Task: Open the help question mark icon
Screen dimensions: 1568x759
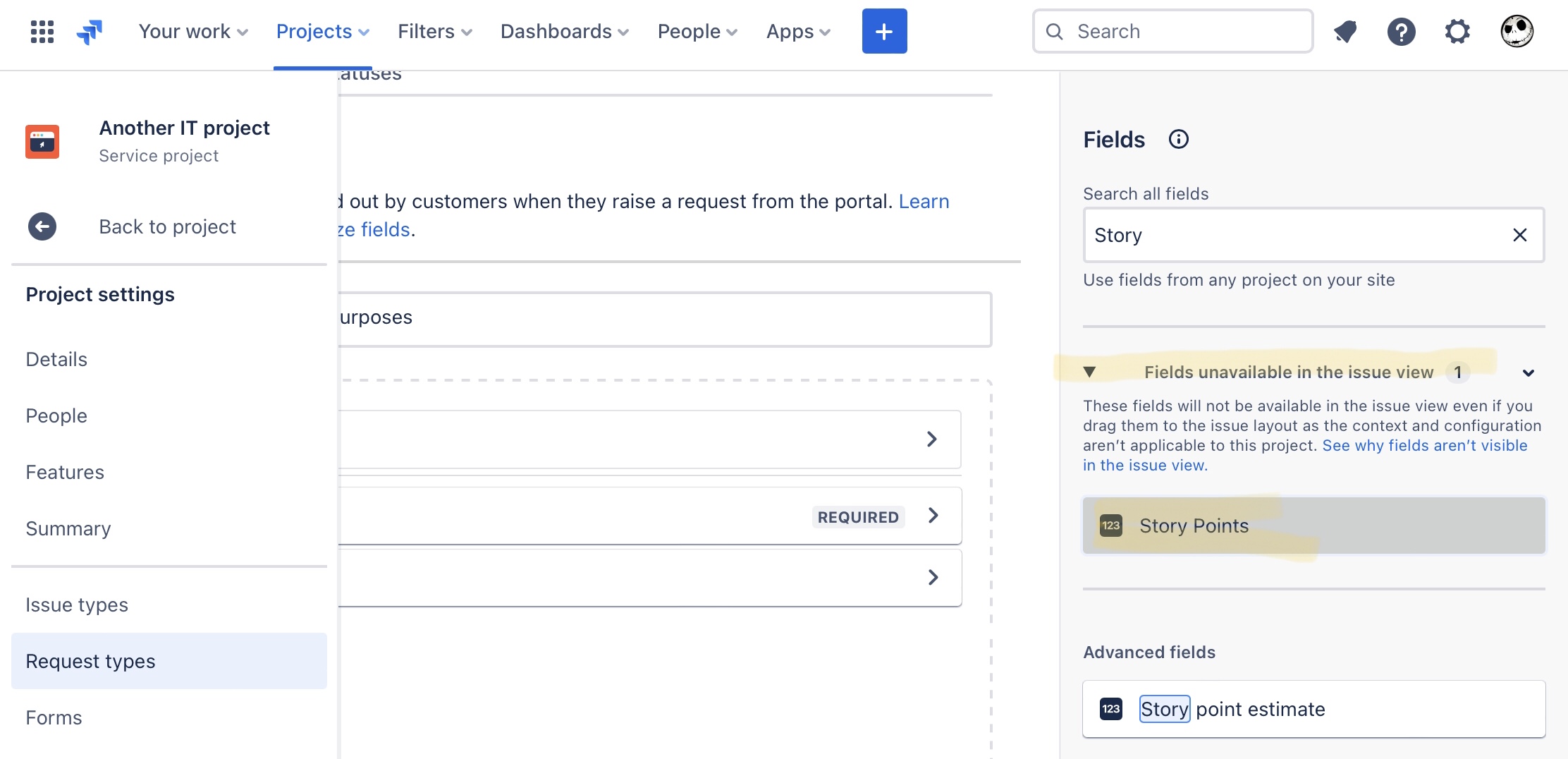Action: (x=1401, y=31)
